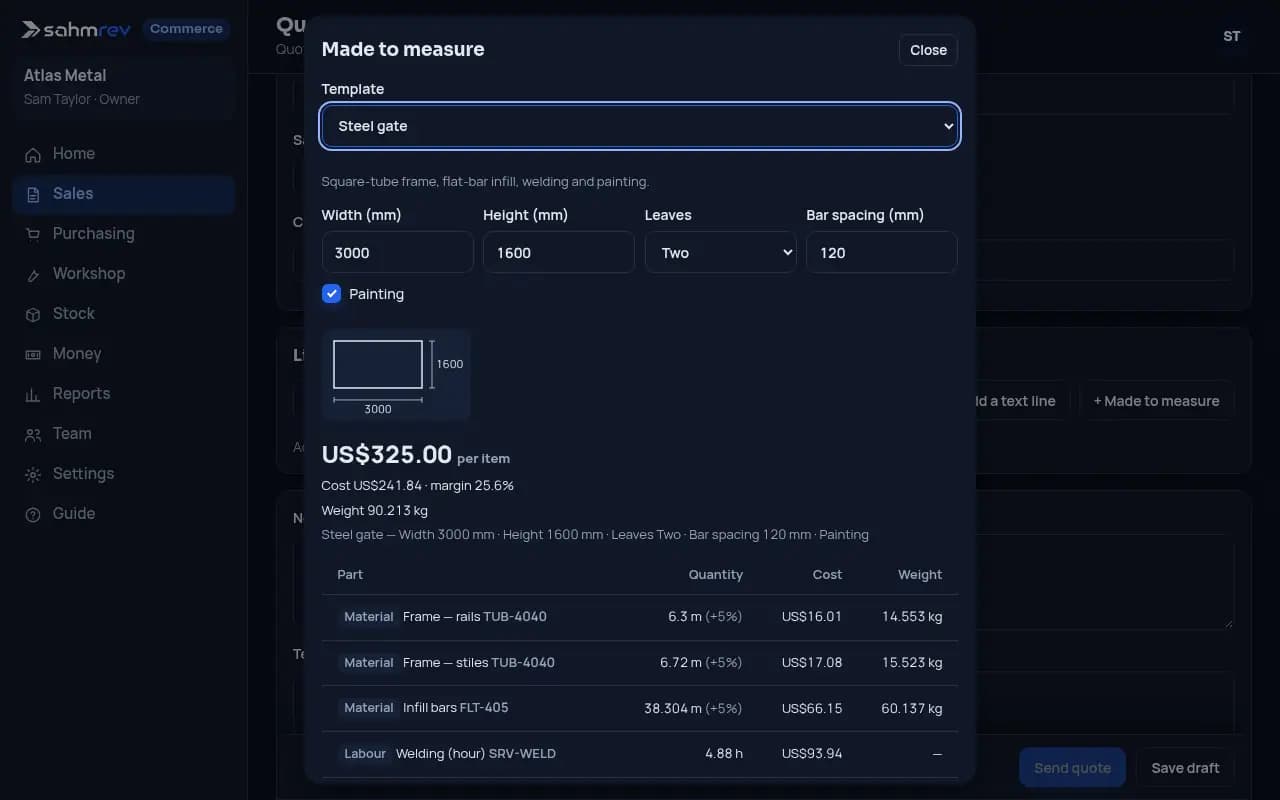
Task: Click the Sales document icon
Action: (33, 194)
